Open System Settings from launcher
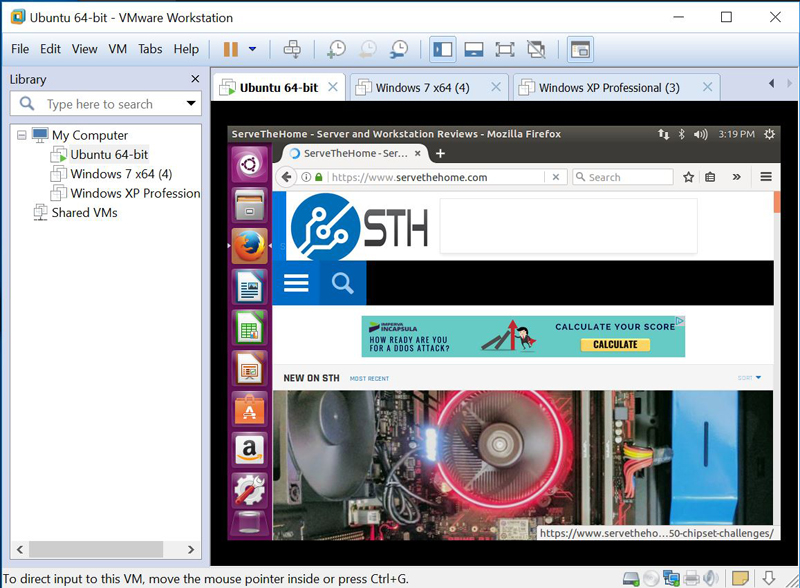The image size is (800, 588). [249, 490]
